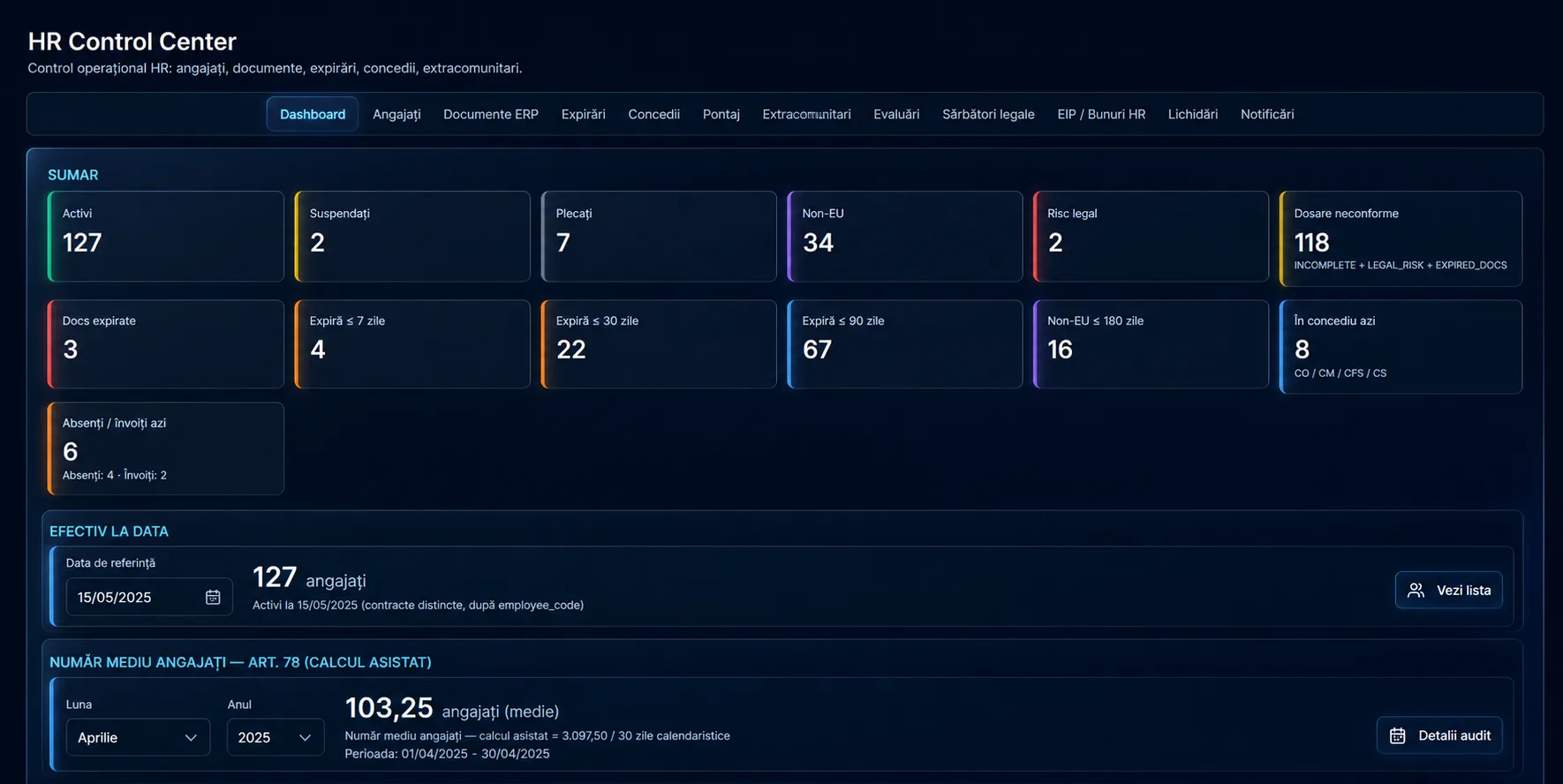Image resolution: width=1563 pixels, height=784 pixels.
Task: Open the Expiră ≤ 30 zile card
Action: tap(659, 344)
